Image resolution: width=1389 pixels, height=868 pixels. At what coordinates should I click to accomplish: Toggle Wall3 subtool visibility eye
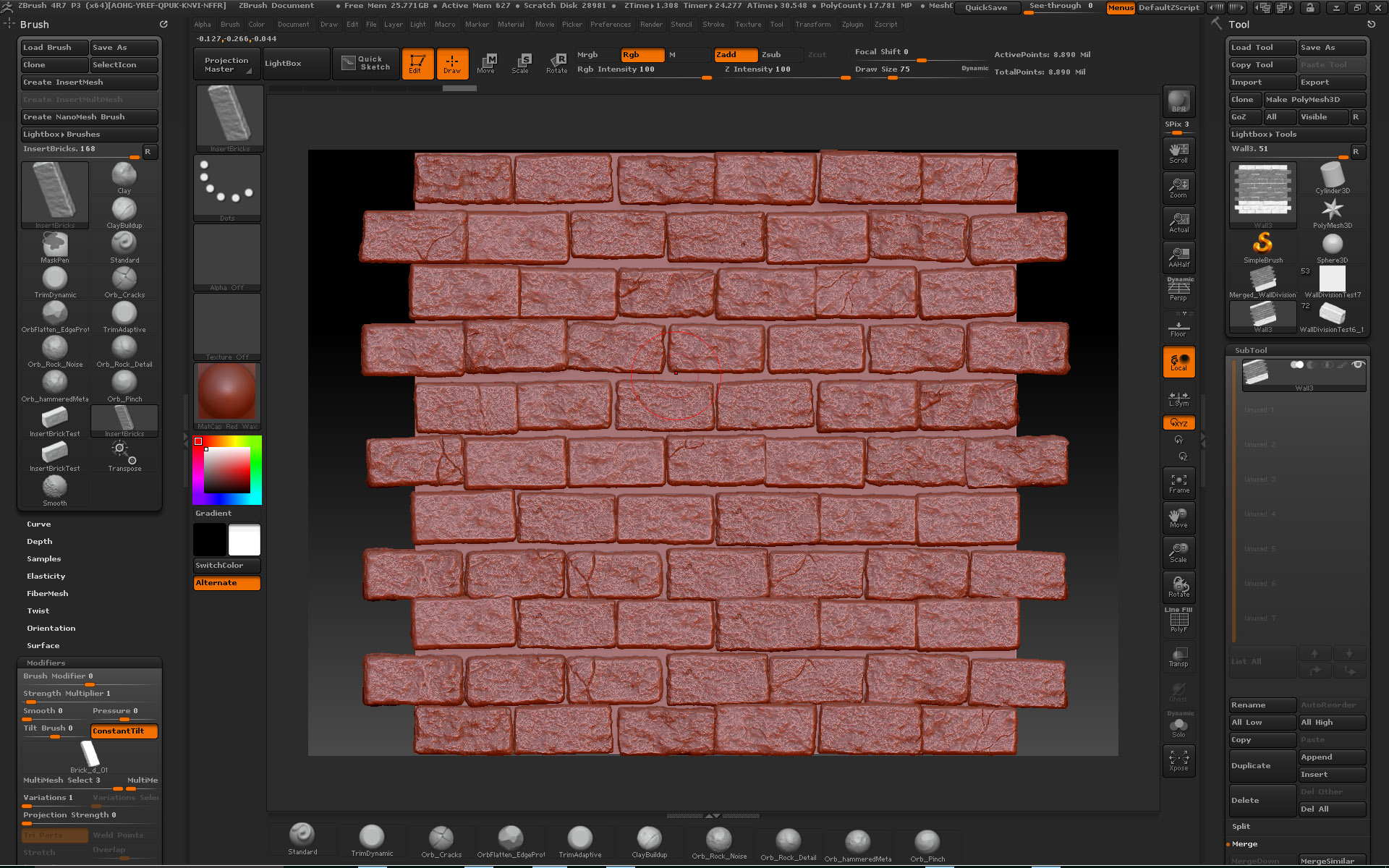(x=1358, y=365)
